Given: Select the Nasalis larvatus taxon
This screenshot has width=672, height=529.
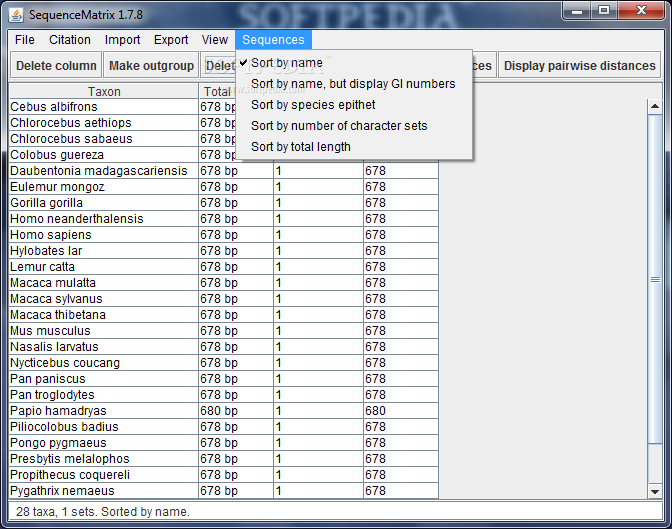Looking at the screenshot, I should coord(103,347).
